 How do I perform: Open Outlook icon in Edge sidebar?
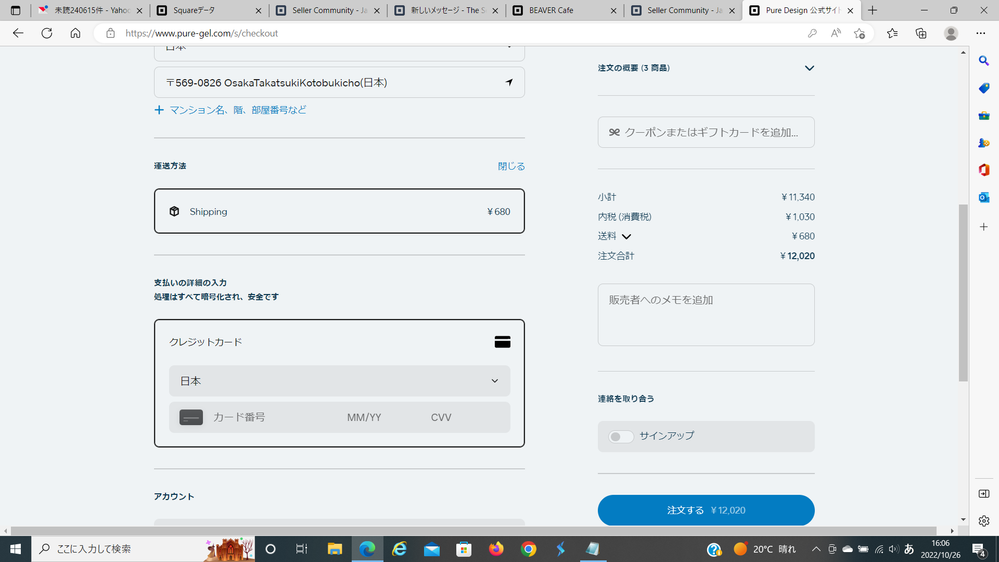(984, 197)
